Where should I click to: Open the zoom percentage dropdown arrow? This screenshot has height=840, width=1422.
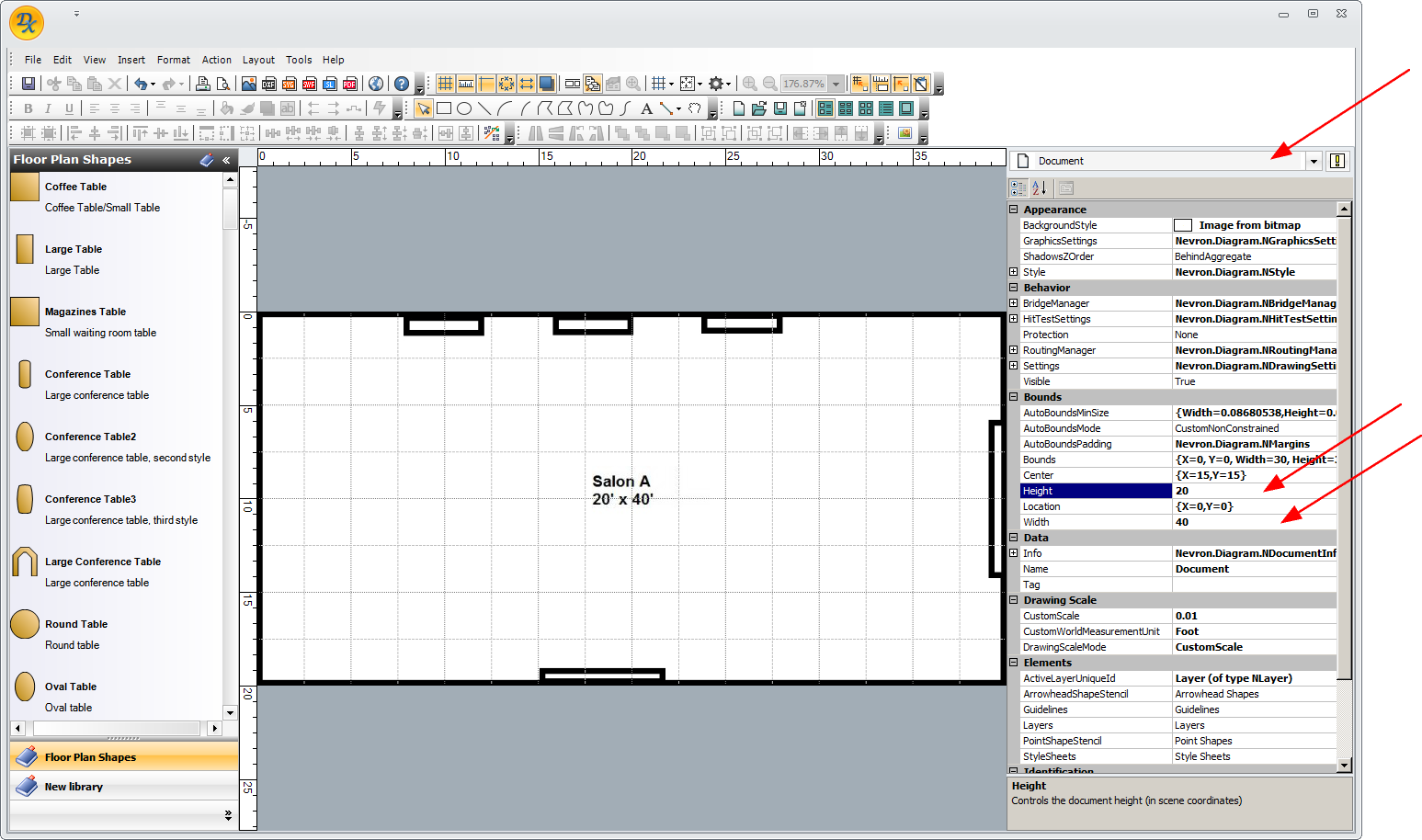click(836, 84)
